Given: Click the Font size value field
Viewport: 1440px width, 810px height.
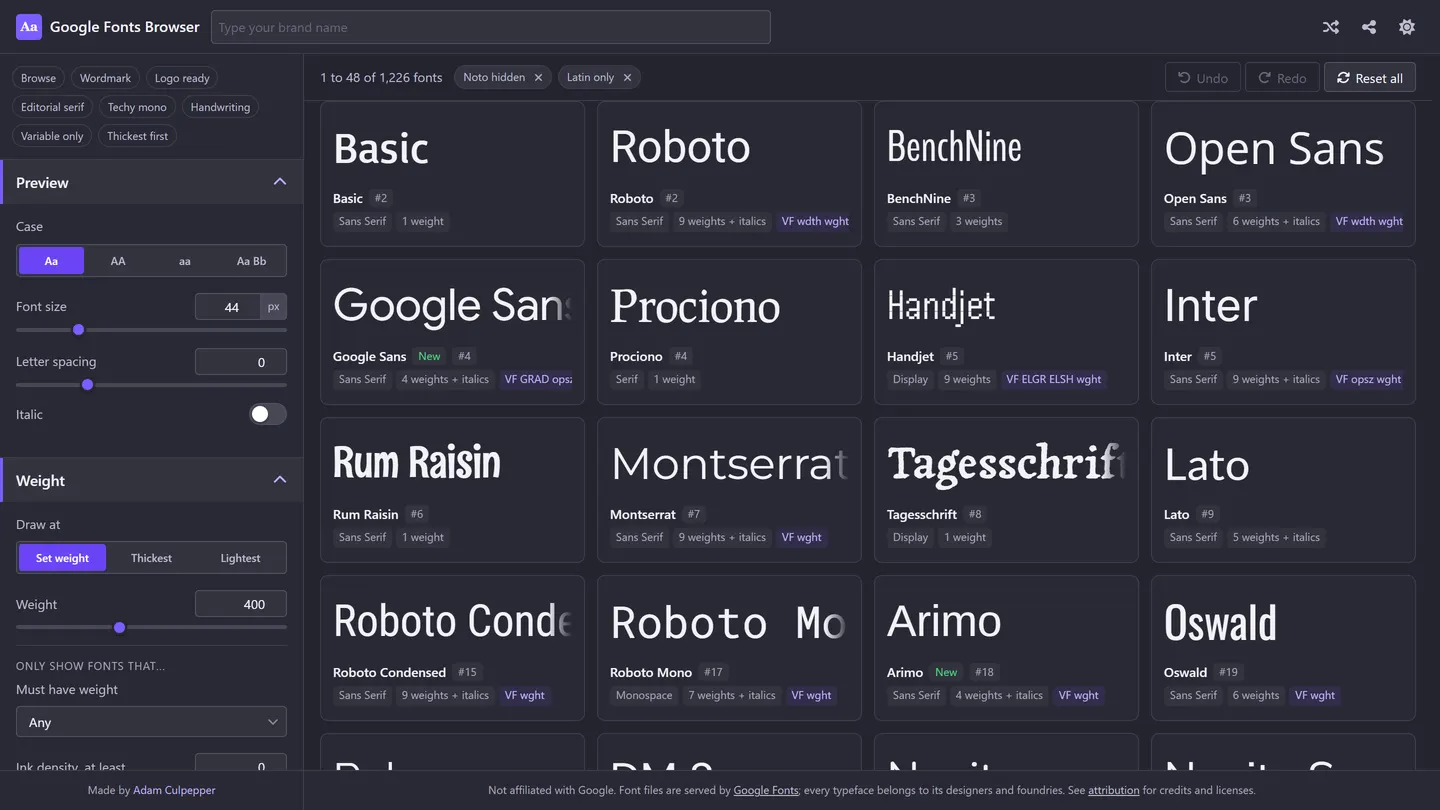Looking at the screenshot, I should pyautogui.click(x=228, y=307).
